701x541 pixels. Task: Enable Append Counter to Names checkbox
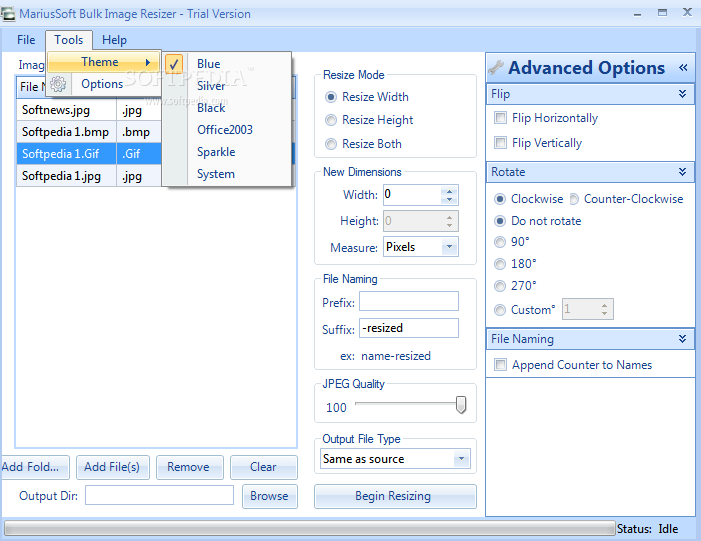coord(500,365)
